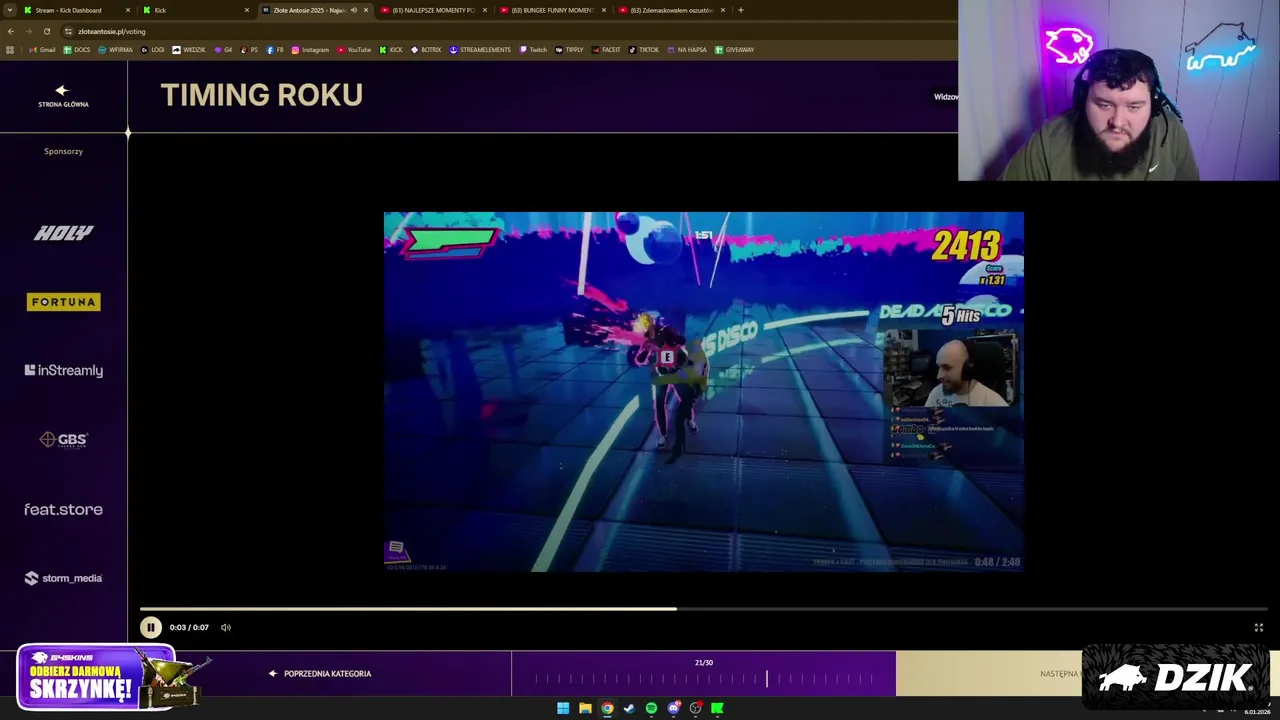This screenshot has height=720, width=1280.
Task: Go to Poprzednia Kategoria
Action: click(x=320, y=673)
